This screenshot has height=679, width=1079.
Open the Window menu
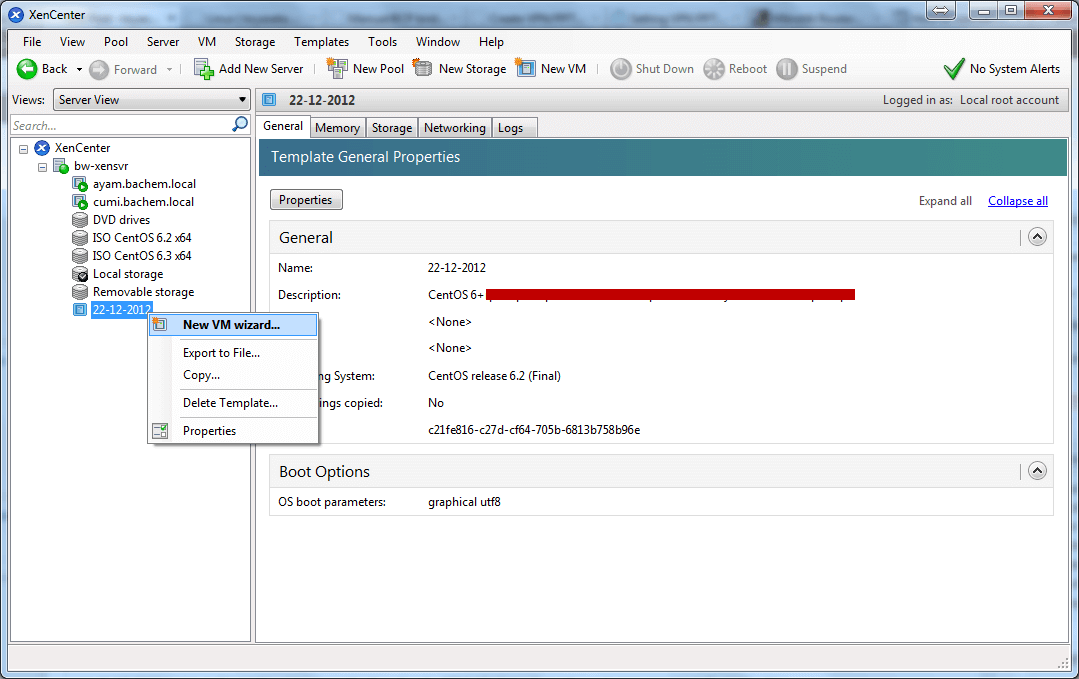(438, 42)
